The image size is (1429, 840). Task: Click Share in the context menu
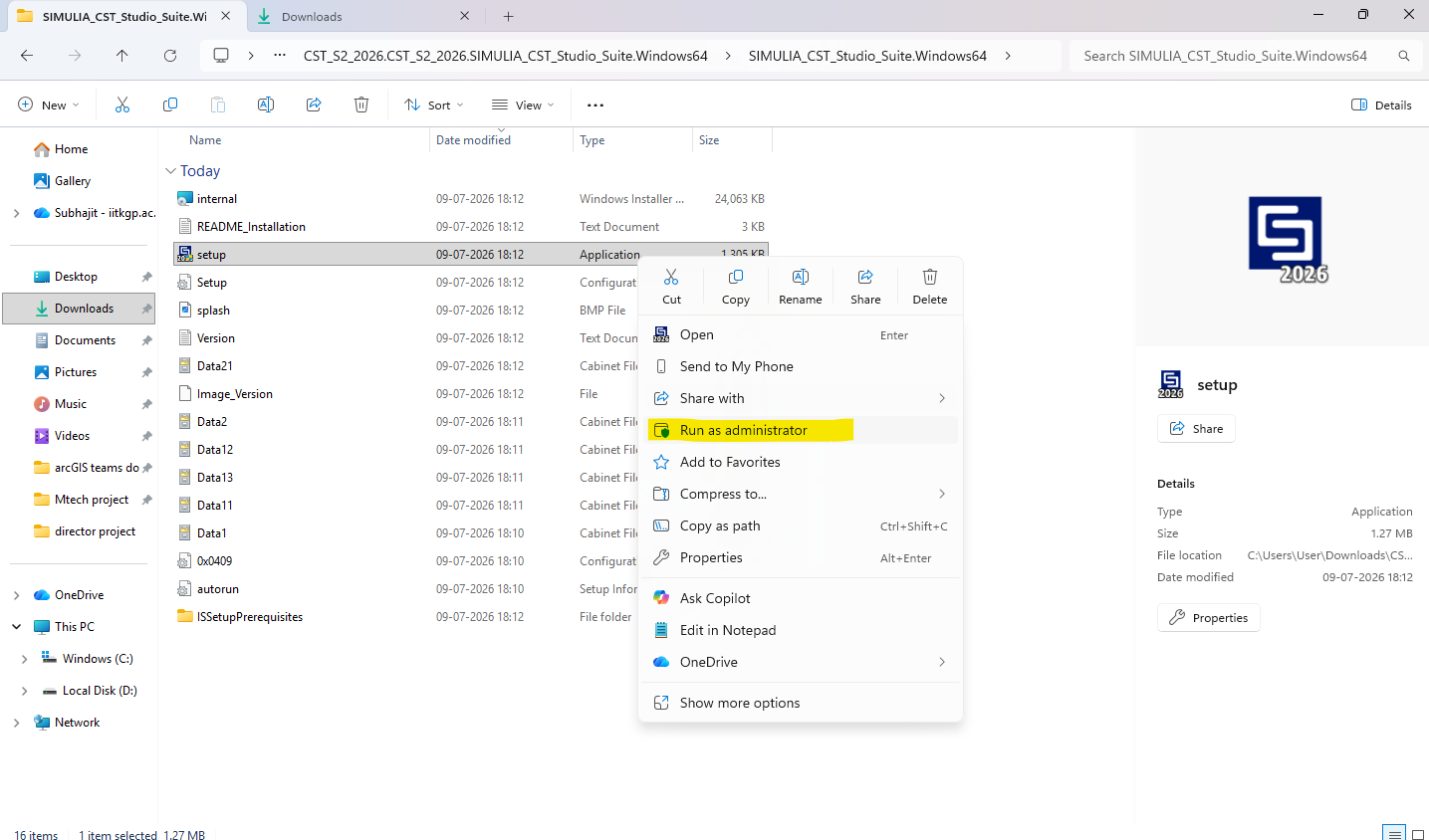pyautogui.click(x=865, y=286)
